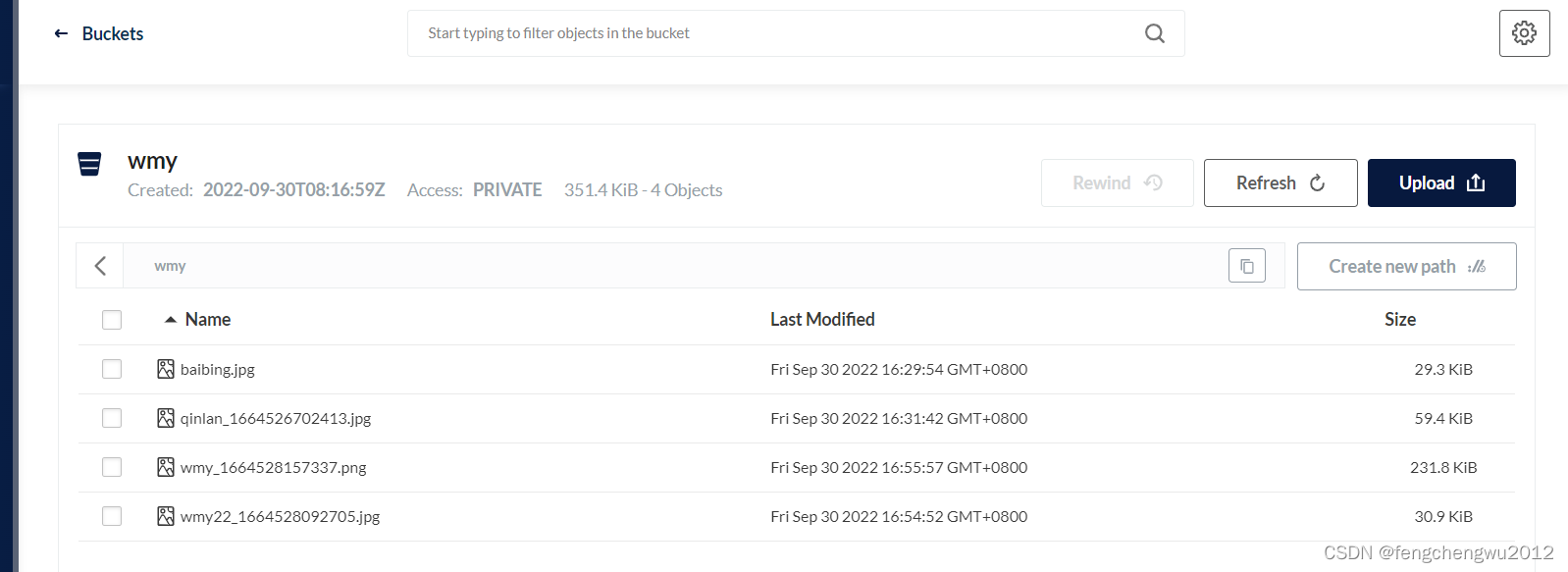Open Create new path dialog
The height and width of the screenshot is (572, 1568).
tap(1405, 265)
